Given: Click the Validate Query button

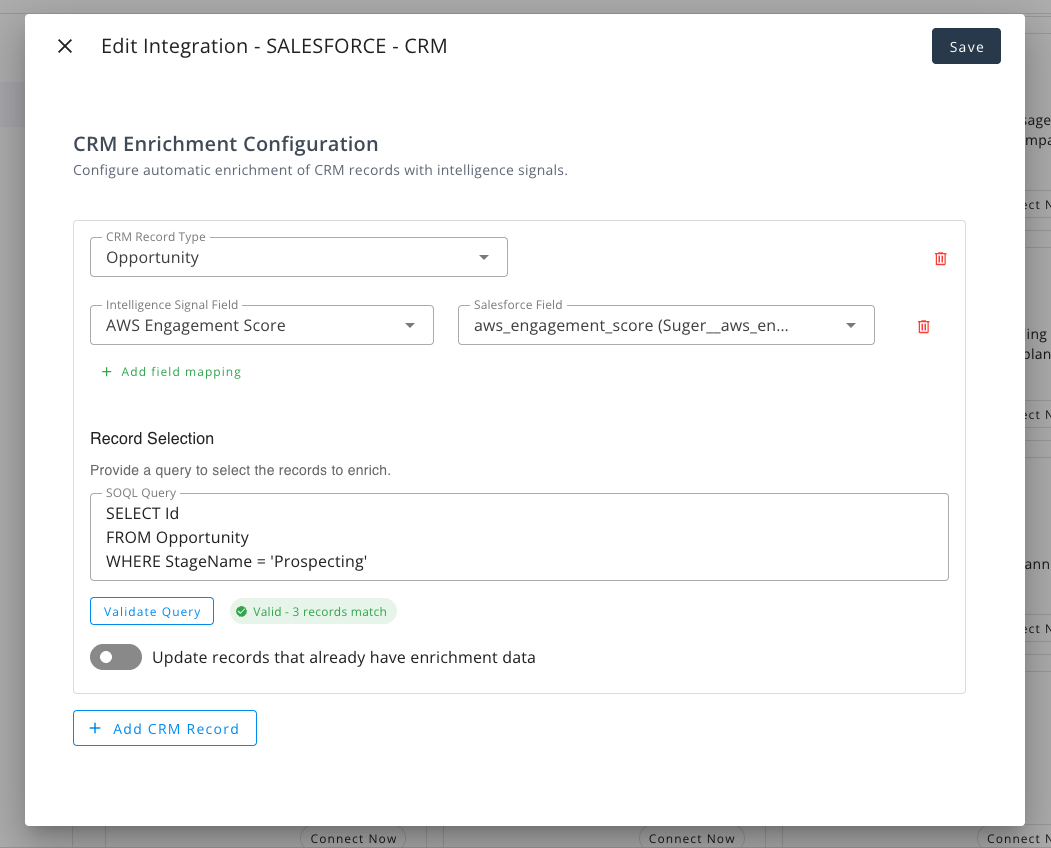Looking at the screenshot, I should tap(152, 611).
